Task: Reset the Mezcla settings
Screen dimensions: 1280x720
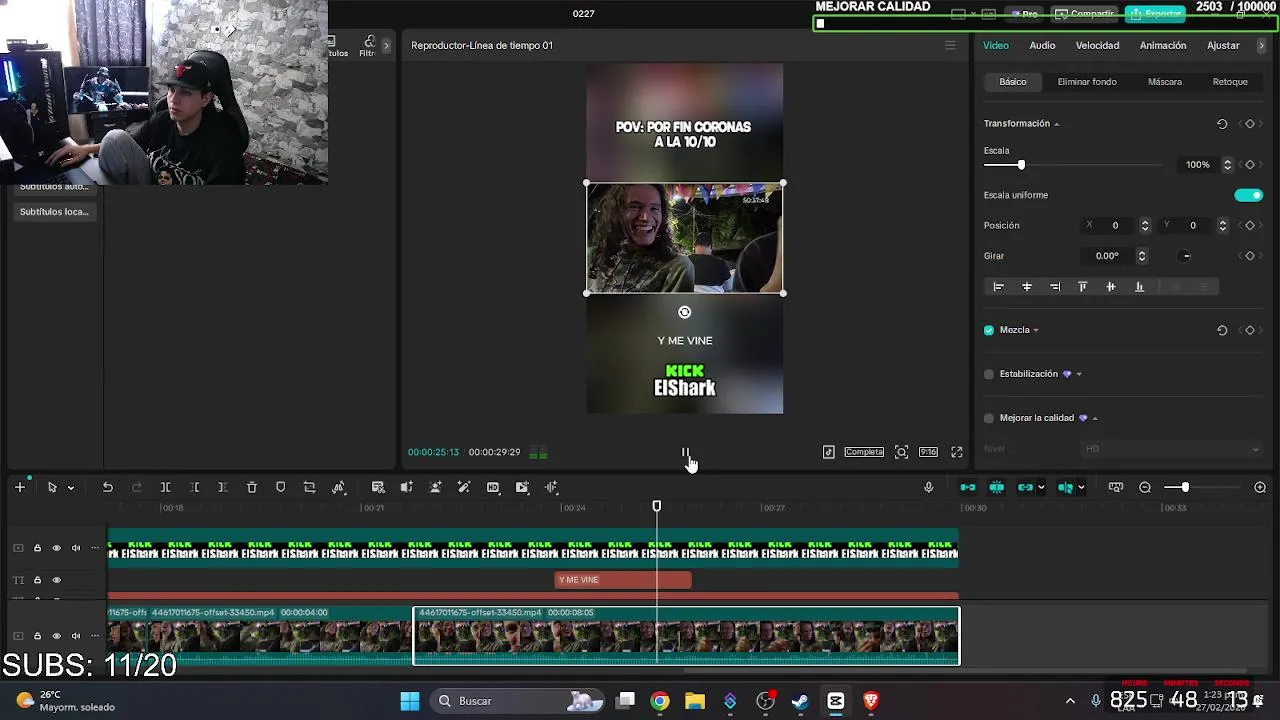Action: tap(1222, 330)
